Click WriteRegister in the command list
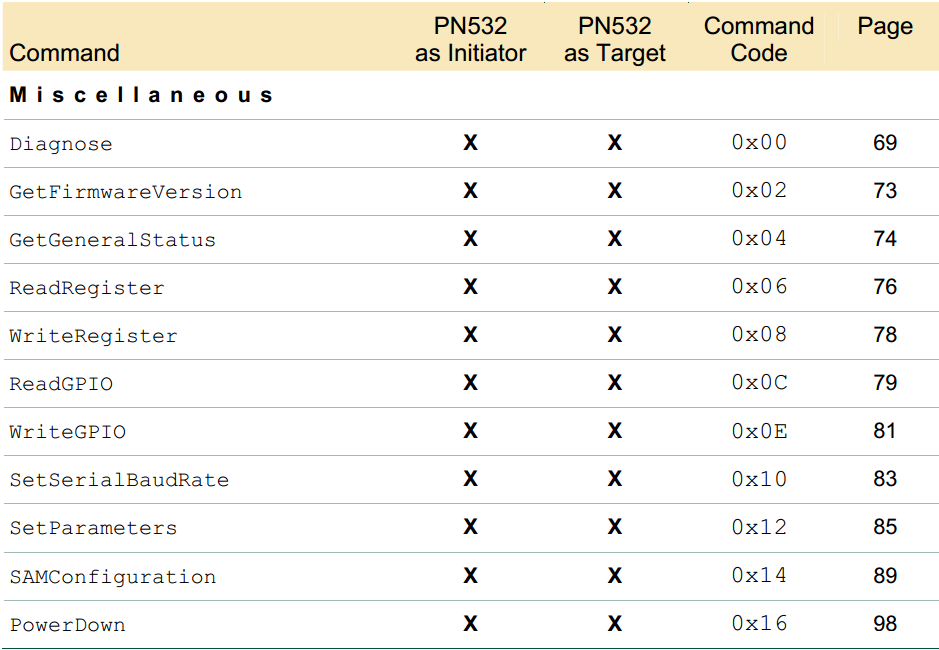 click(x=93, y=336)
